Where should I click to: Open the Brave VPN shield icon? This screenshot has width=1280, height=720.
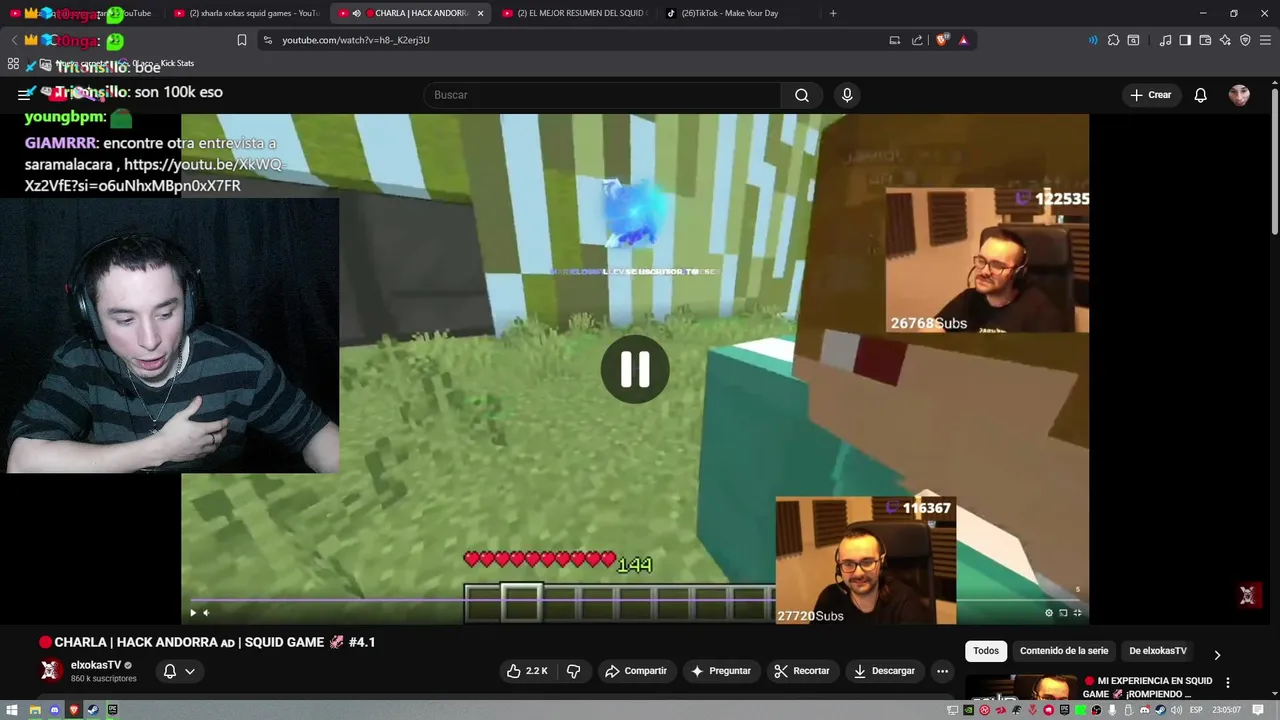point(1245,40)
